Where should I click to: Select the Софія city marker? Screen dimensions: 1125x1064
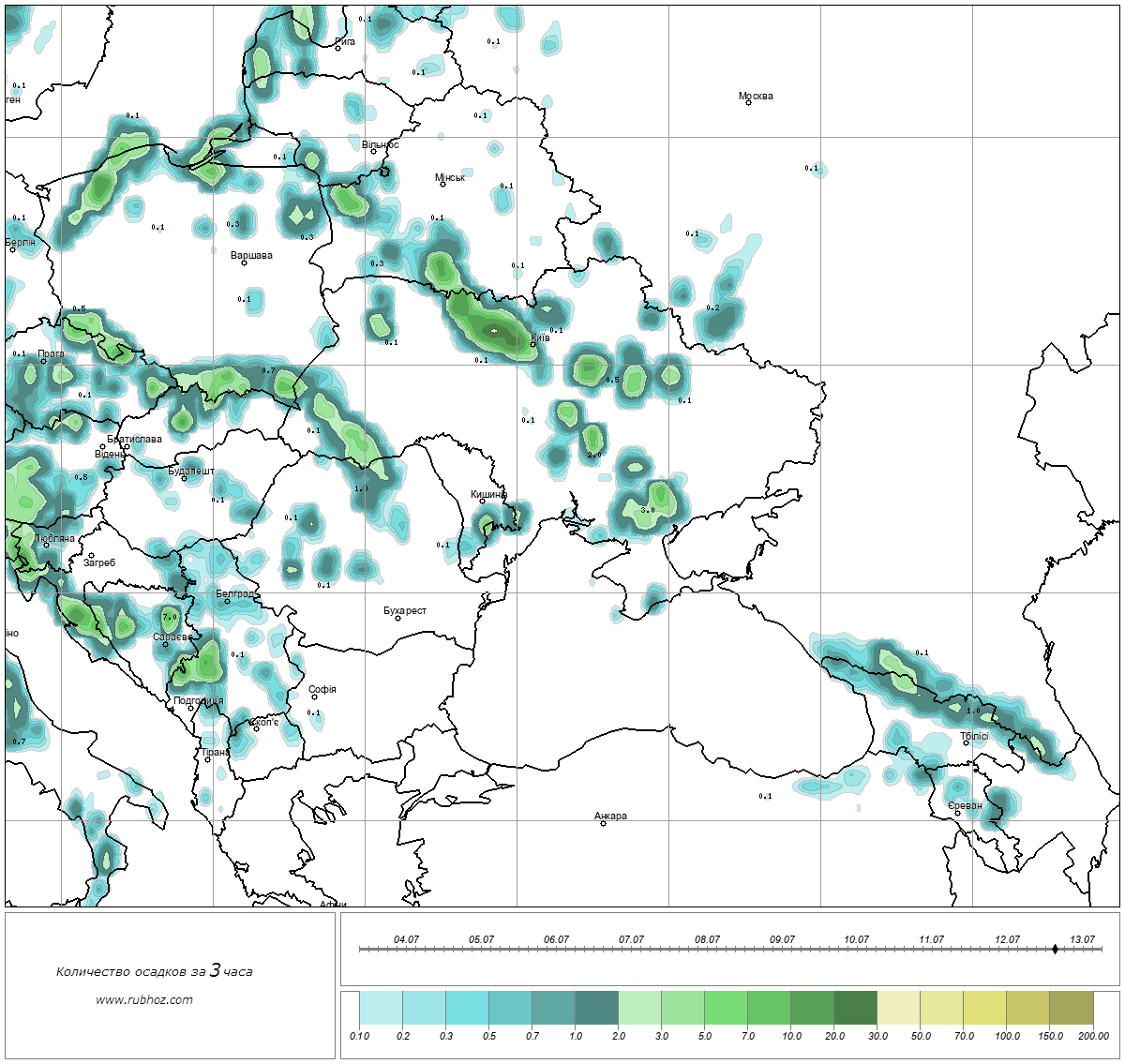pos(315,697)
